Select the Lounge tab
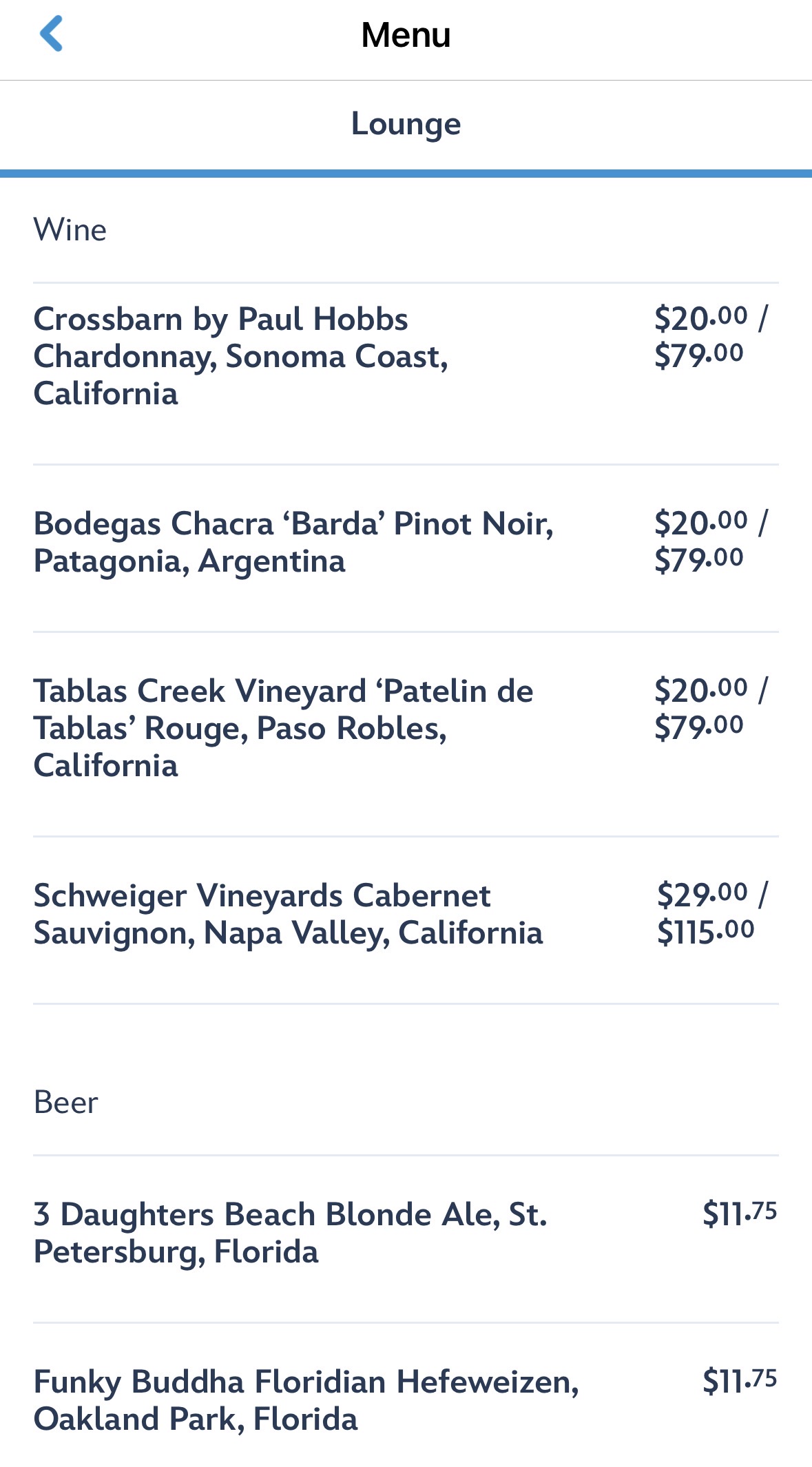The height and width of the screenshot is (1467, 812). (x=406, y=124)
